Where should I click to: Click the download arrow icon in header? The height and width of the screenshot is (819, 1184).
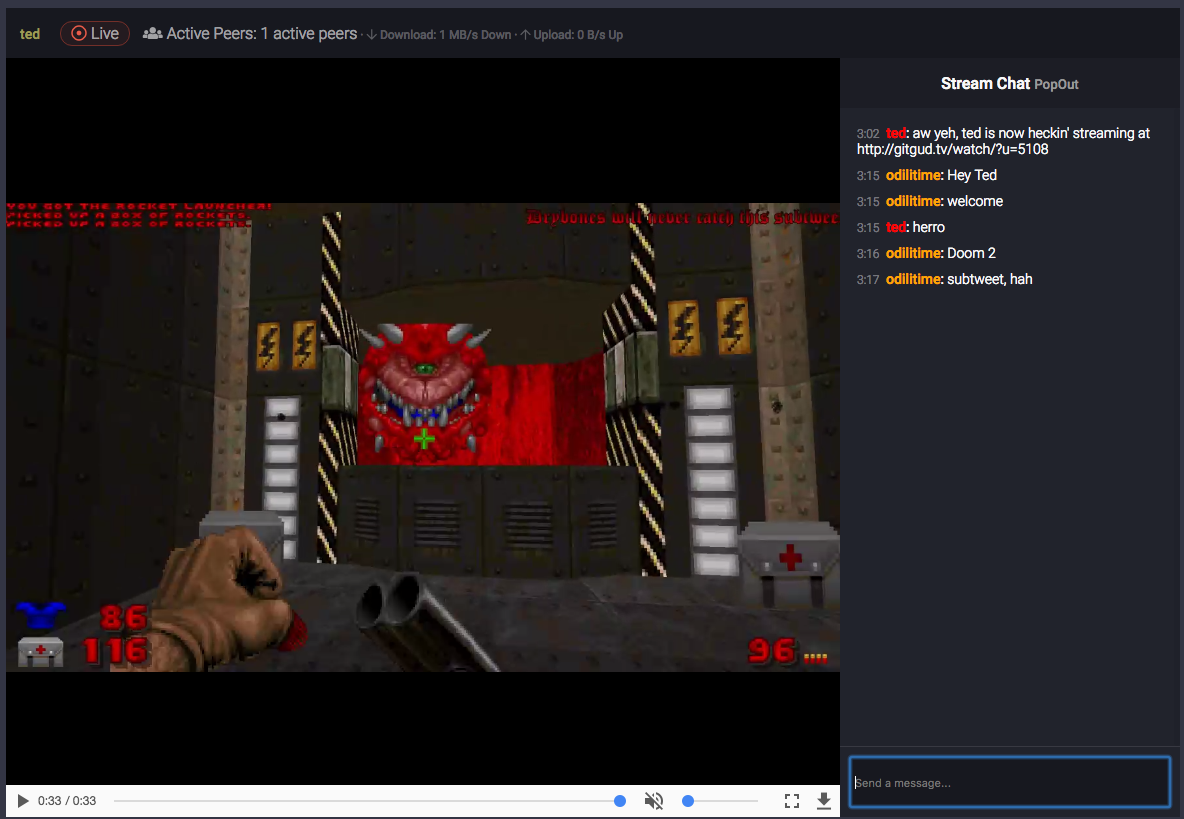pyautogui.click(x=372, y=35)
